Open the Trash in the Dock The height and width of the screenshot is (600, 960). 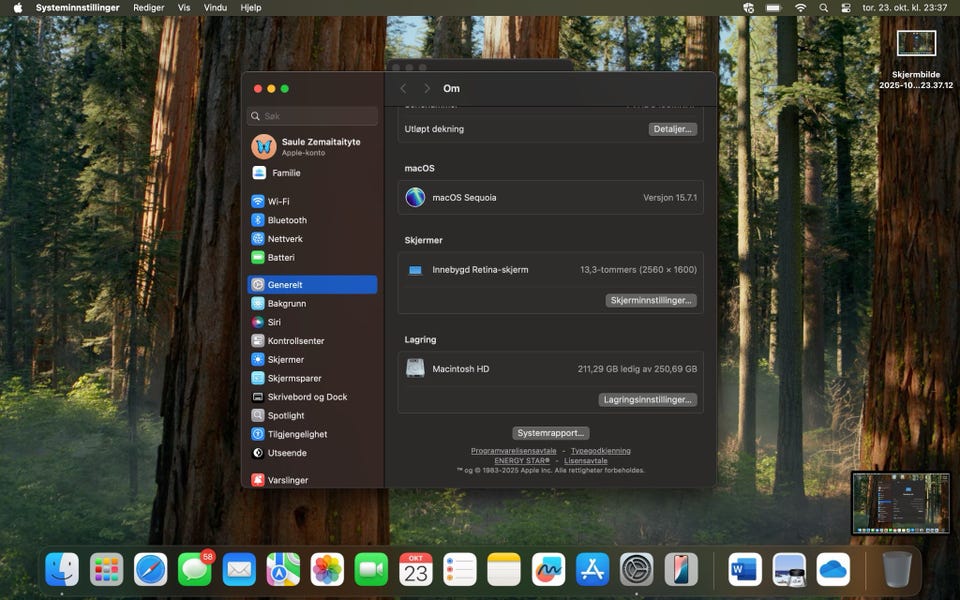[x=897, y=569]
